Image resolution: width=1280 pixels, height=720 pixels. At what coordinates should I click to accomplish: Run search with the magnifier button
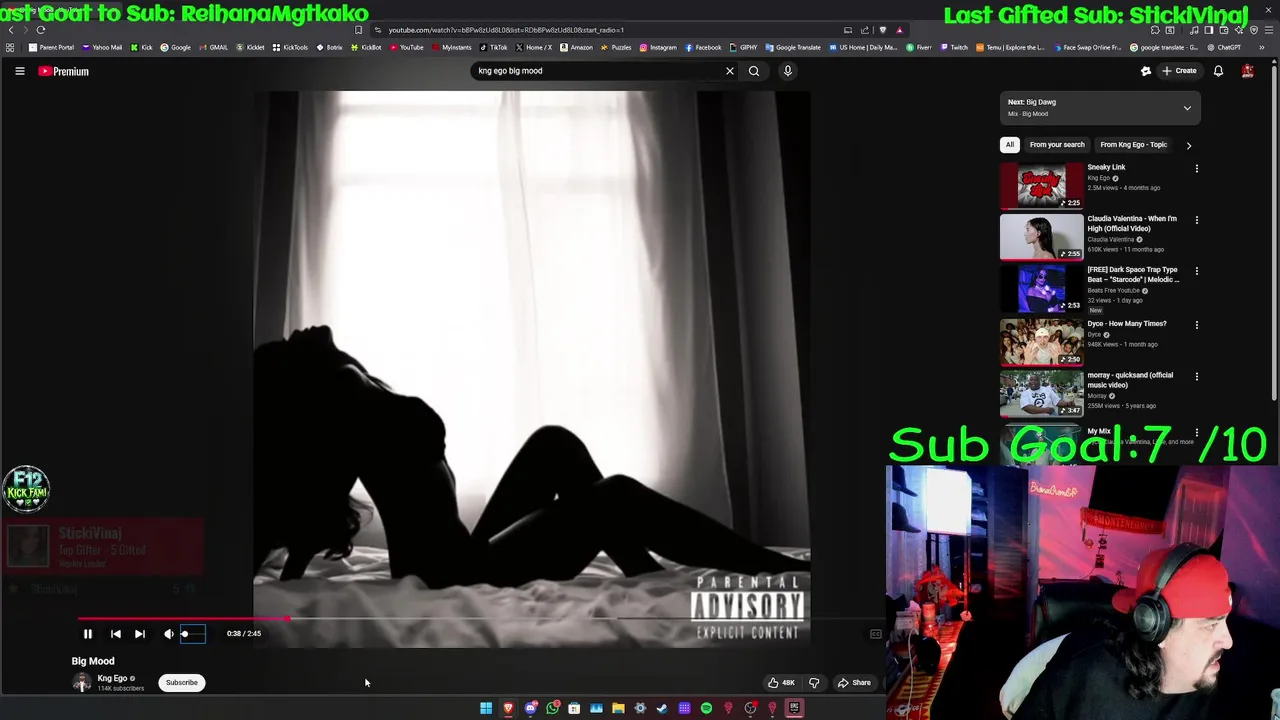tap(754, 71)
